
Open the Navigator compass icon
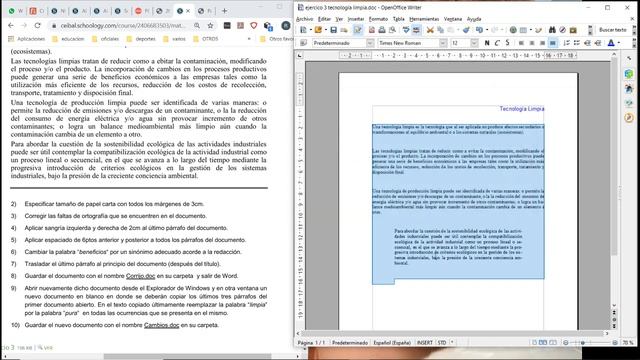pyautogui.click(x=562, y=30)
